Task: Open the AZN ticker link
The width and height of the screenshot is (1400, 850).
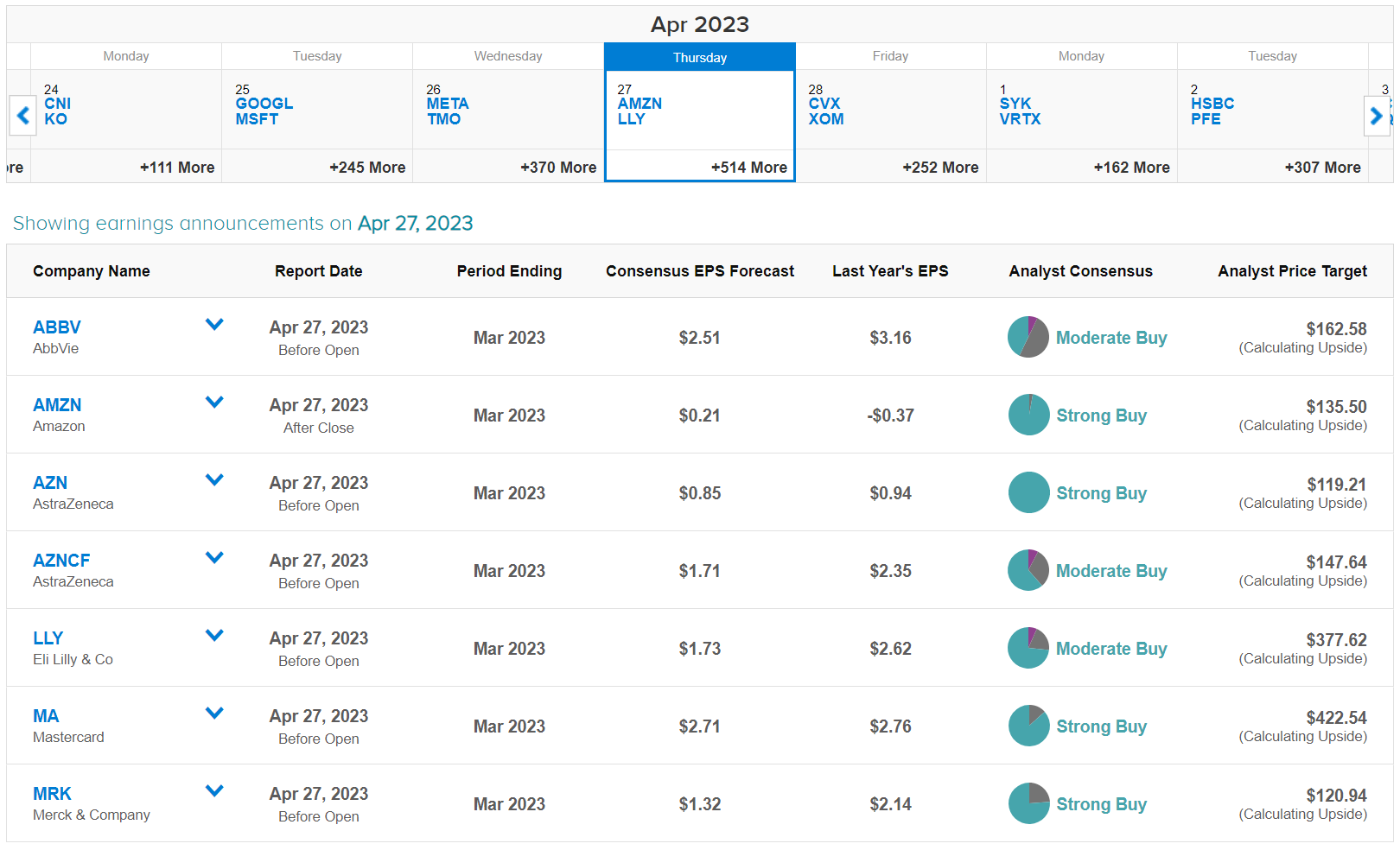Action: click(50, 483)
